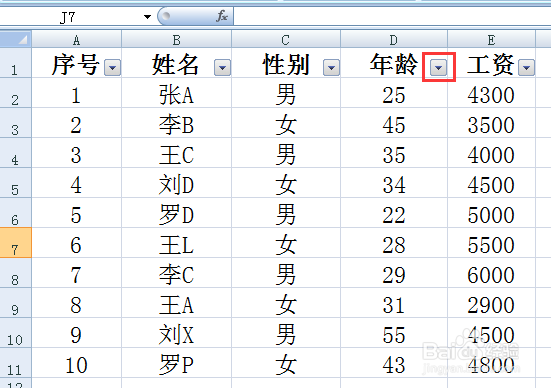Screen dimensions: 551x388
Task: Click the Select All corner button
Action: tap(16, 39)
